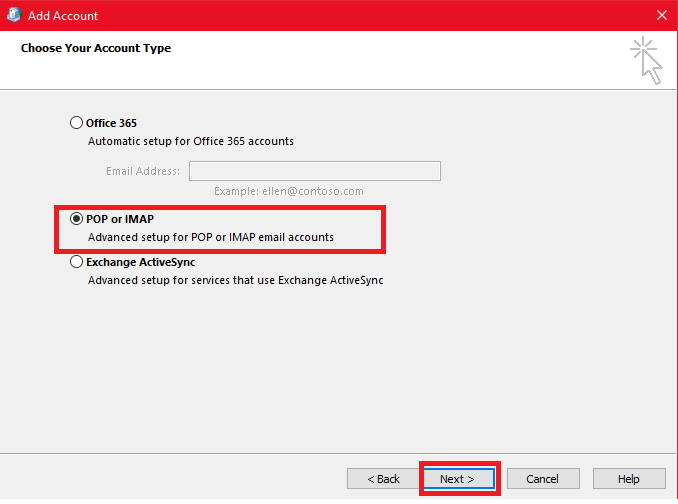The height and width of the screenshot is (504, 678).
Task: Click the "Choose Your Account Type" heading
Action: click(x=96, y=48)
